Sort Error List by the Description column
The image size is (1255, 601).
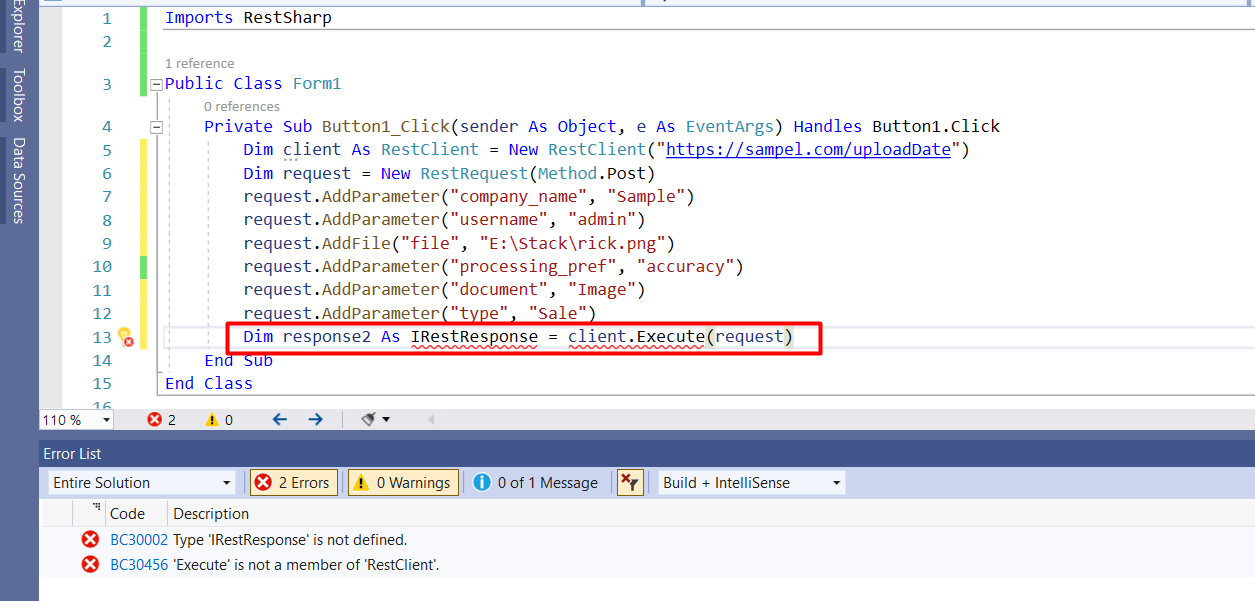[x=211, y=514]
